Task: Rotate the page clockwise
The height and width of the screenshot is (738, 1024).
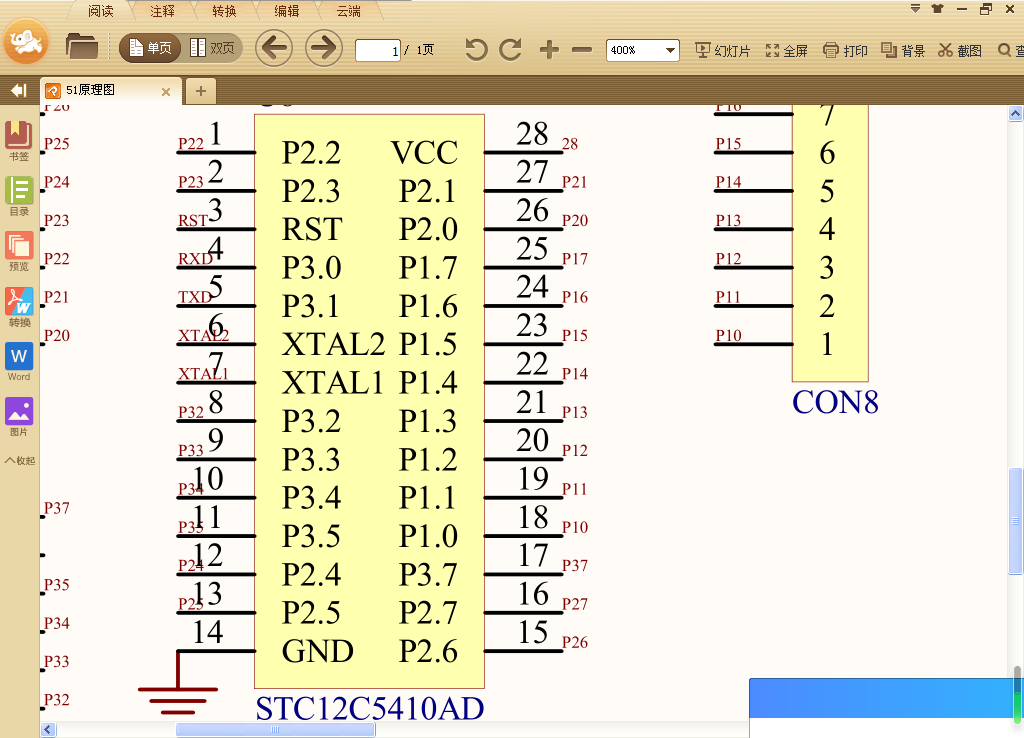Action: point(511,50)
